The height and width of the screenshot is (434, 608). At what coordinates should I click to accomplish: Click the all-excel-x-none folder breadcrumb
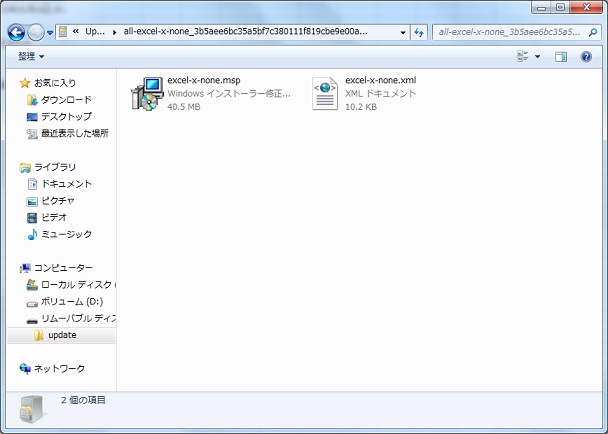pos(245,31)
